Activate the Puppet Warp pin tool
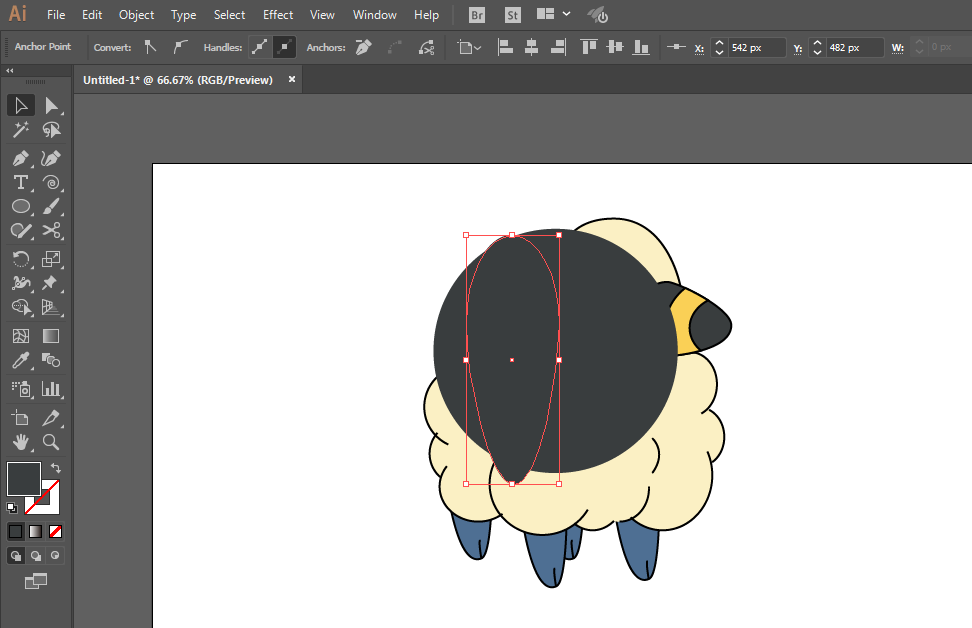Screen dimensions: 972x628 (x=51, y=283)
